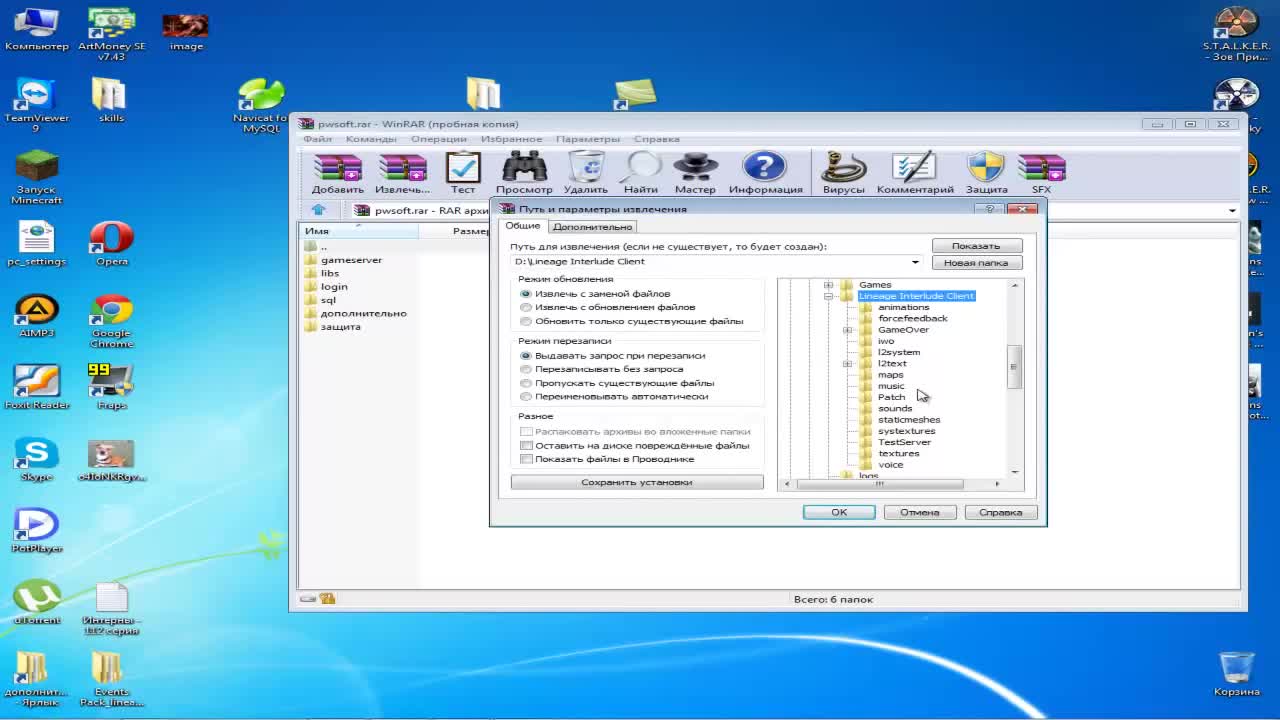Switch to the Дополнительно tab
Screen dimensions: 1280x720
[592, 227]
